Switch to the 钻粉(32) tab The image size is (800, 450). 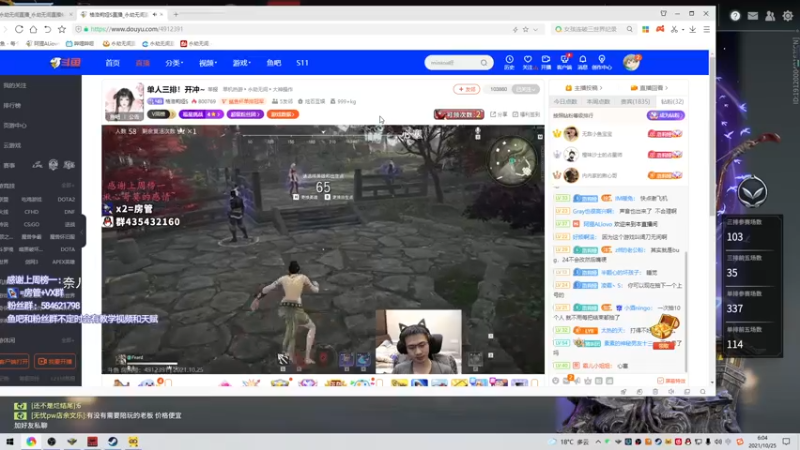[672, 102]
